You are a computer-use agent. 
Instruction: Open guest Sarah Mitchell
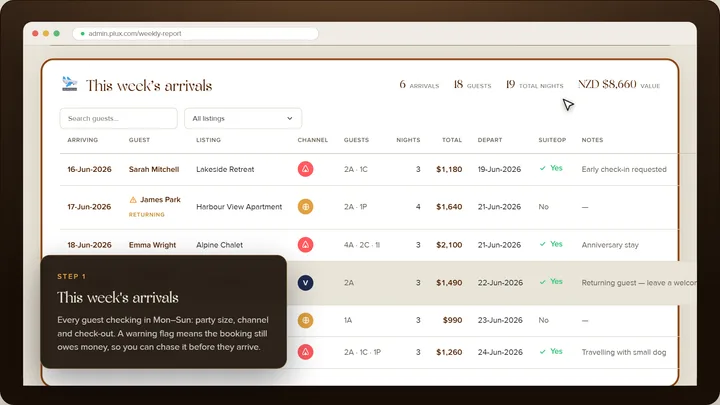coord(154,169)
